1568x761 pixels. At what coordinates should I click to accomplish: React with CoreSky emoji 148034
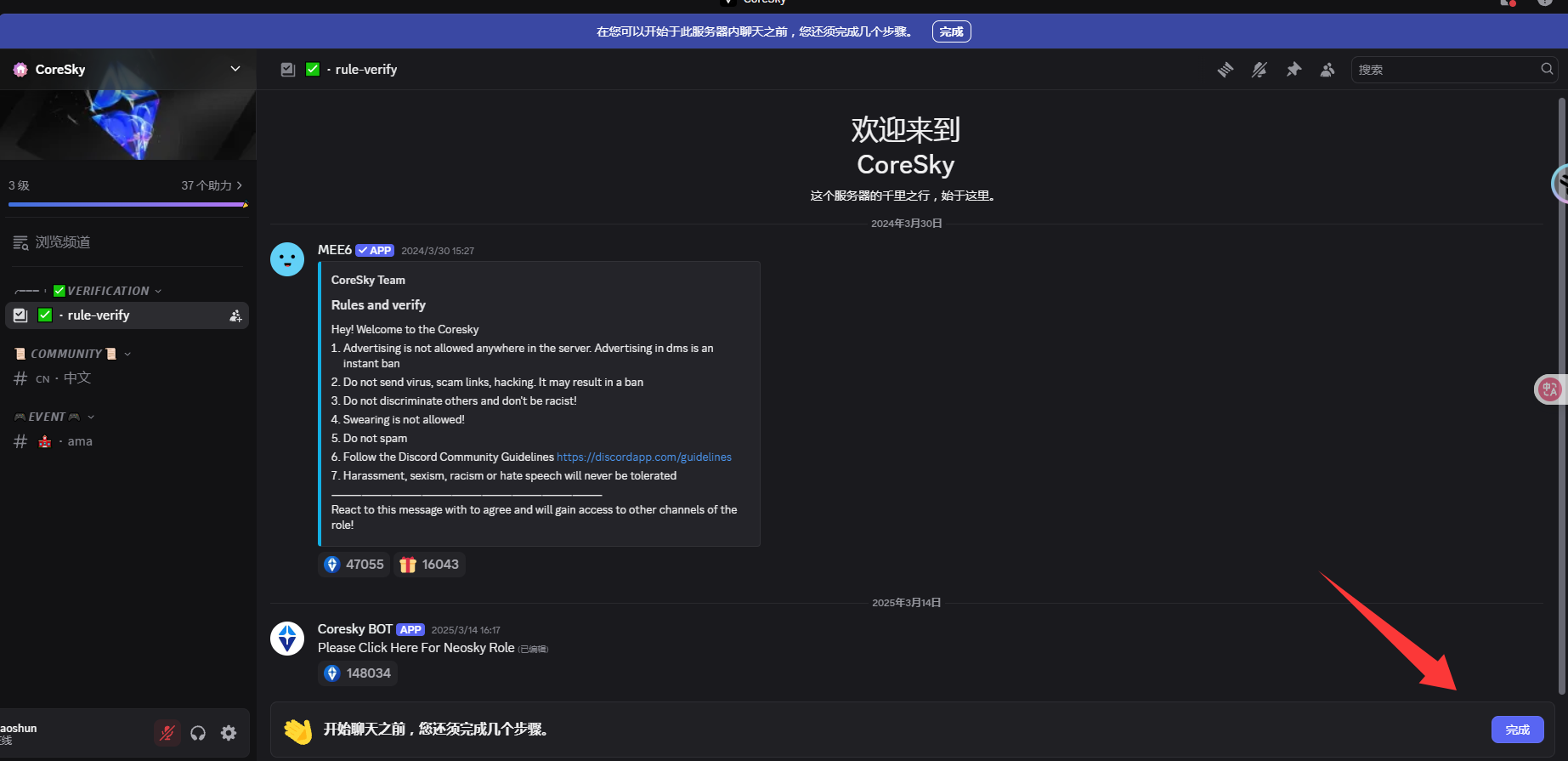pos(358,673)
